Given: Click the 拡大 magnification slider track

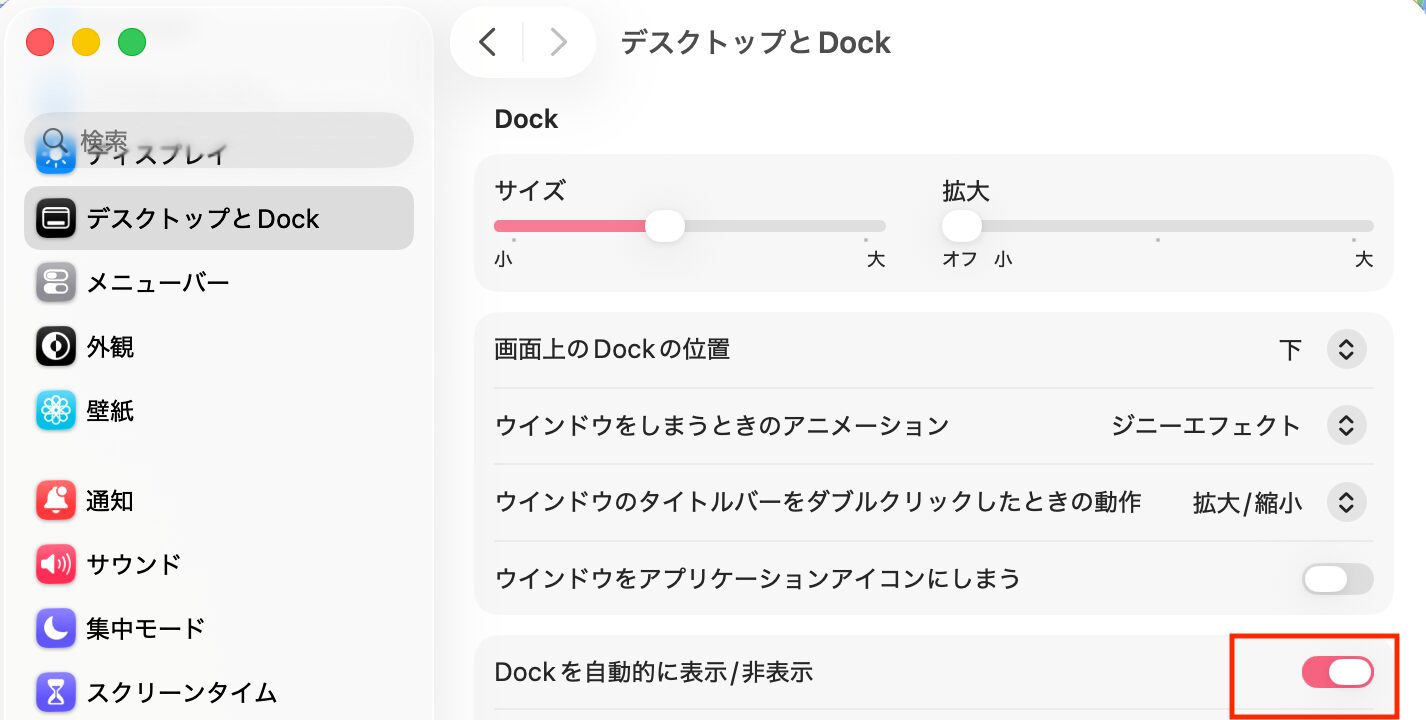Looking at the screenshot, I should pyautogui.click(x=1160, y=226).
